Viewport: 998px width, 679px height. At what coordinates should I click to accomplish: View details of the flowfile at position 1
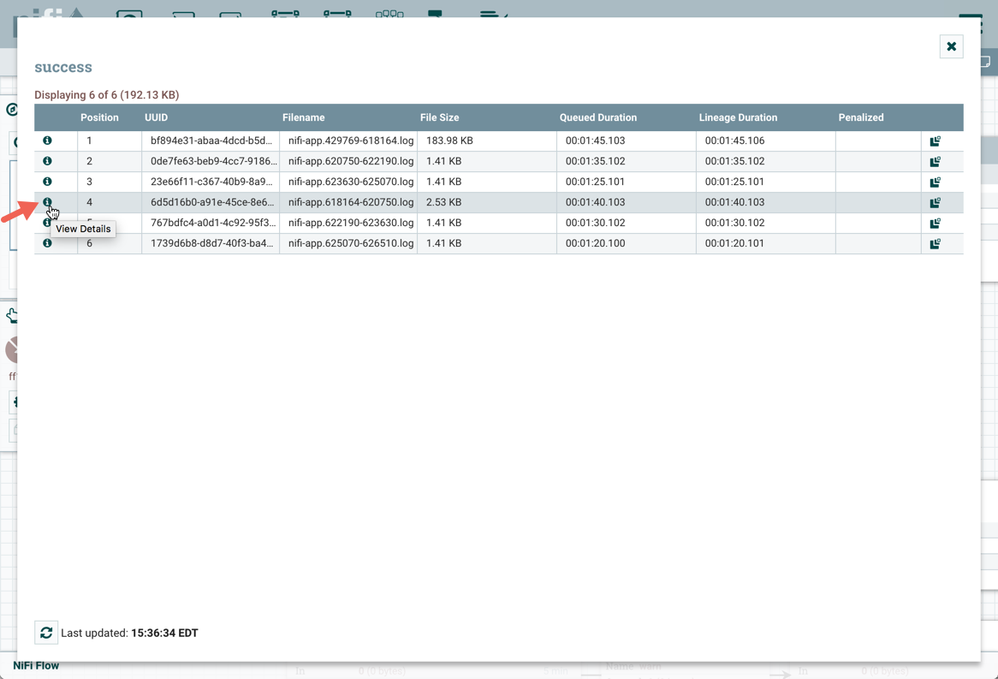[x=47, y=140]
